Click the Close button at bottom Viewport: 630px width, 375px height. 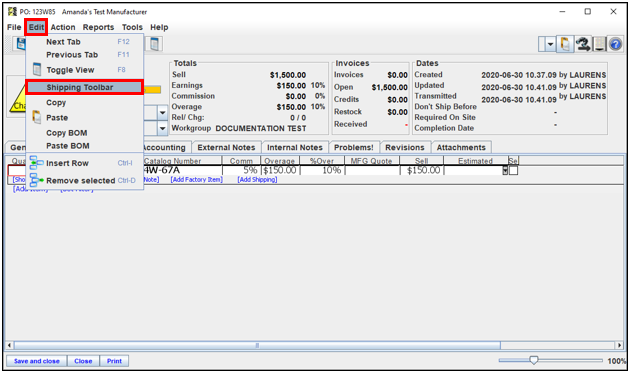pos(83,361)
